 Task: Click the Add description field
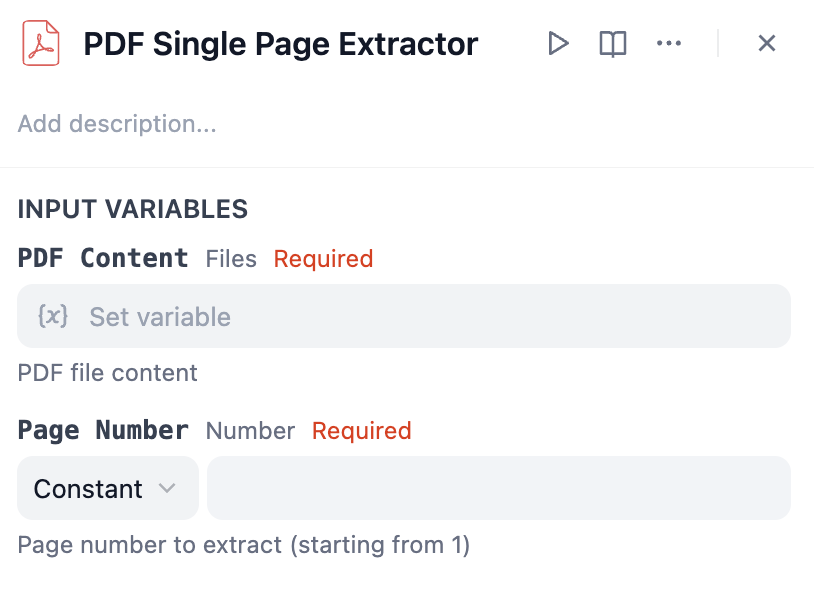[x=117, y=124]
